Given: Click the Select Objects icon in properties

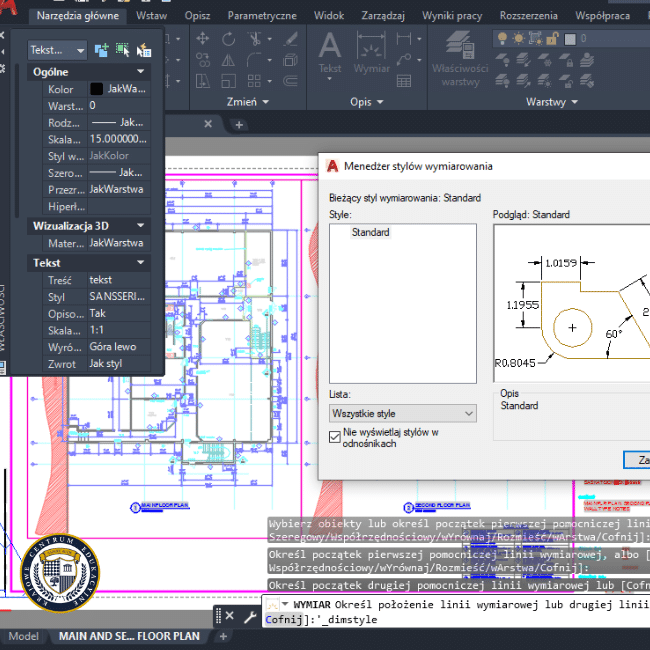Looking at the screenshot, I should pos(123,50).
